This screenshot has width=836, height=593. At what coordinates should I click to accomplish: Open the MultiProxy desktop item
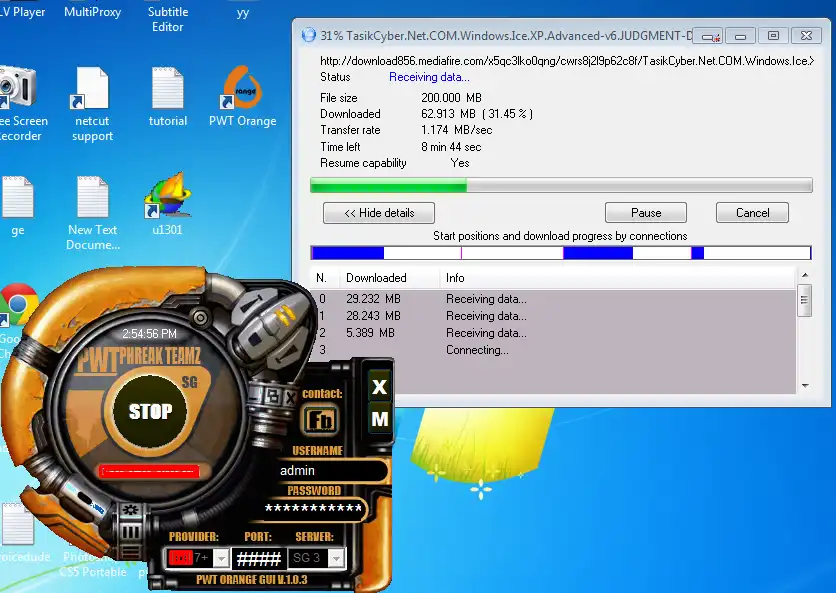[x=92, y=12]
